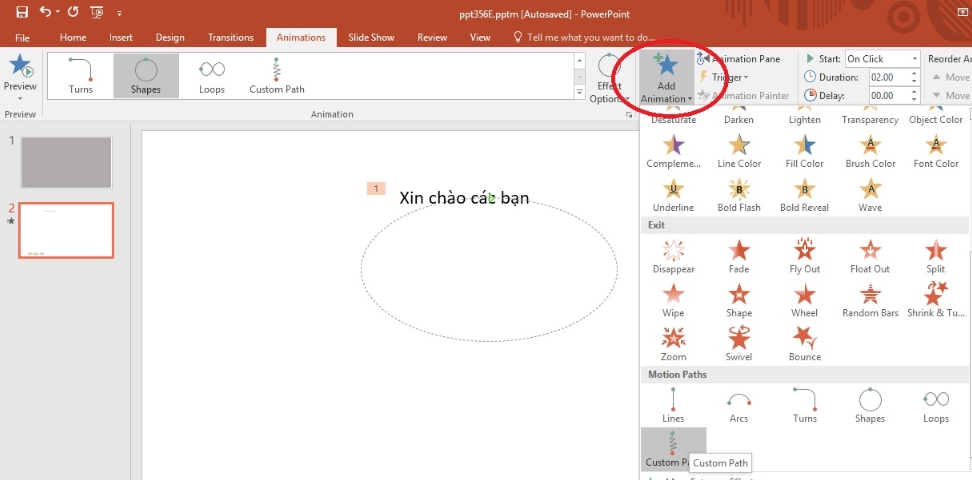This screenshot has width=972, height=480.
Task: Choose the Fly Out exit effect
Action: click(x=805, y=256)
